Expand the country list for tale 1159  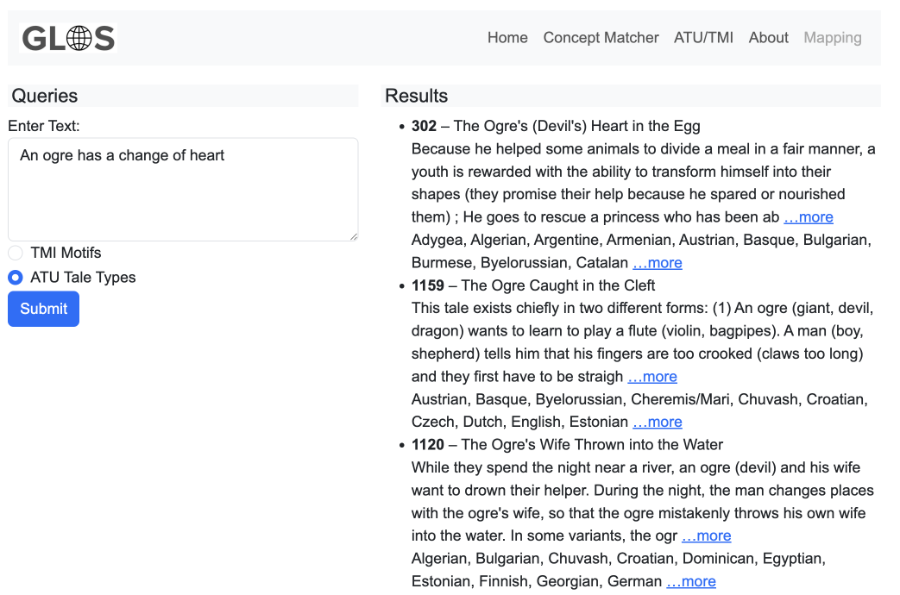pyautogui.click(x=657, y=422)
